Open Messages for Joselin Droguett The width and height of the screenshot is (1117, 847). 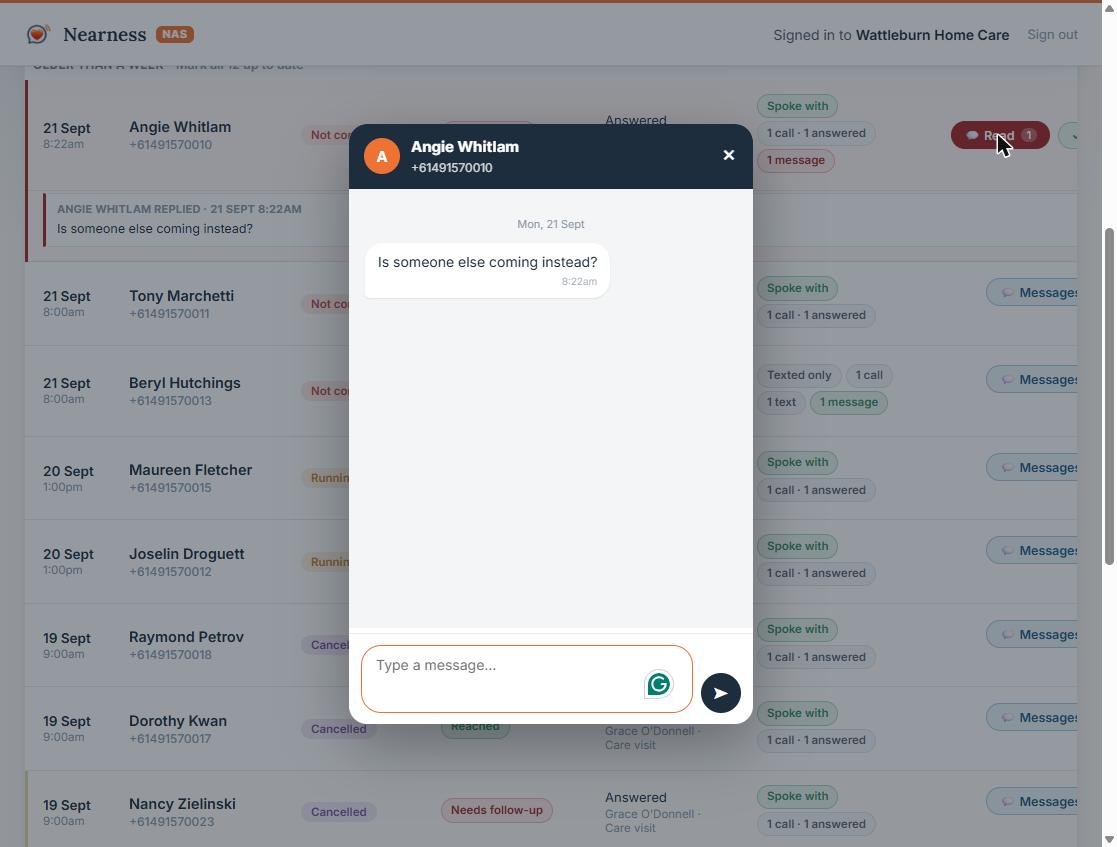1032,551
